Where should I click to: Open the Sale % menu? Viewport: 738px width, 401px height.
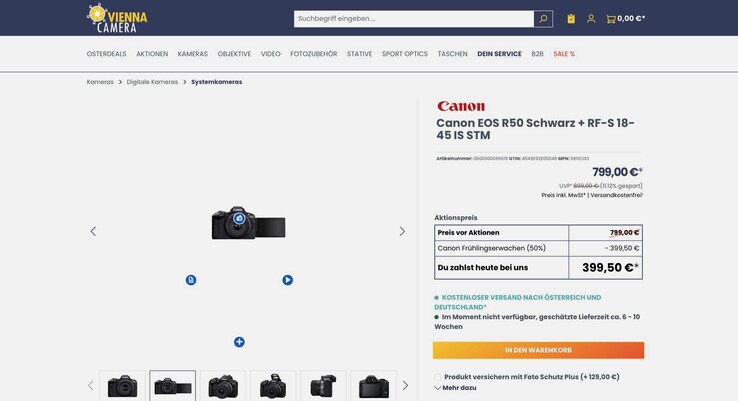564,54
